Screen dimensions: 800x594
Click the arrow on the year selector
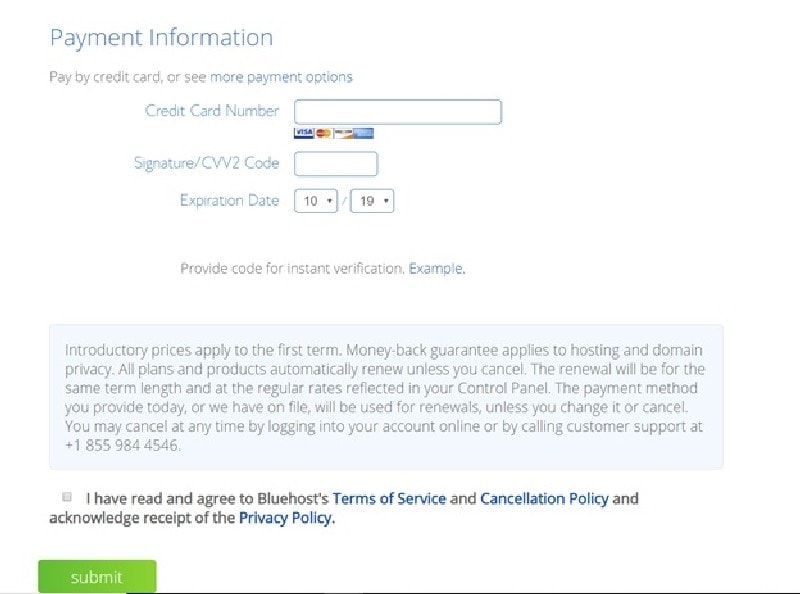[x=386, y=201]
